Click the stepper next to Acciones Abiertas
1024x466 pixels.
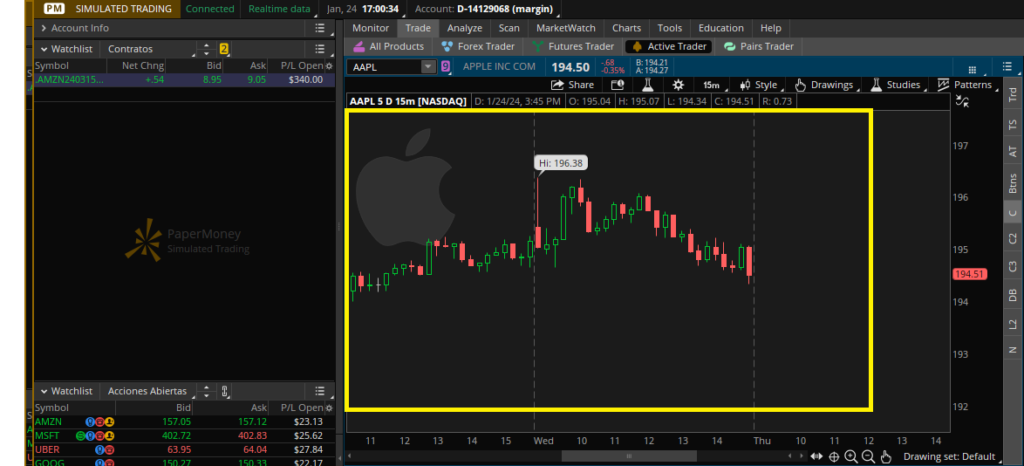206,391
